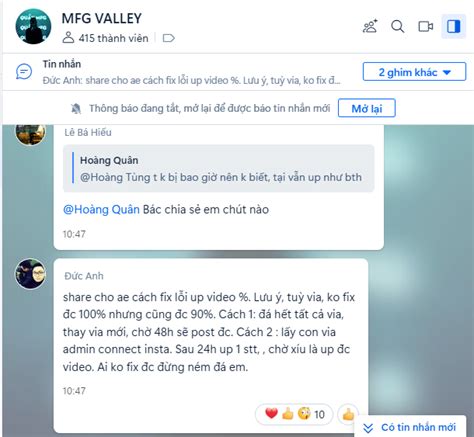The width and height of the screenshot is (474, 437).
Task: Click Mở lại to re-enable notifications
Action: 367,108
